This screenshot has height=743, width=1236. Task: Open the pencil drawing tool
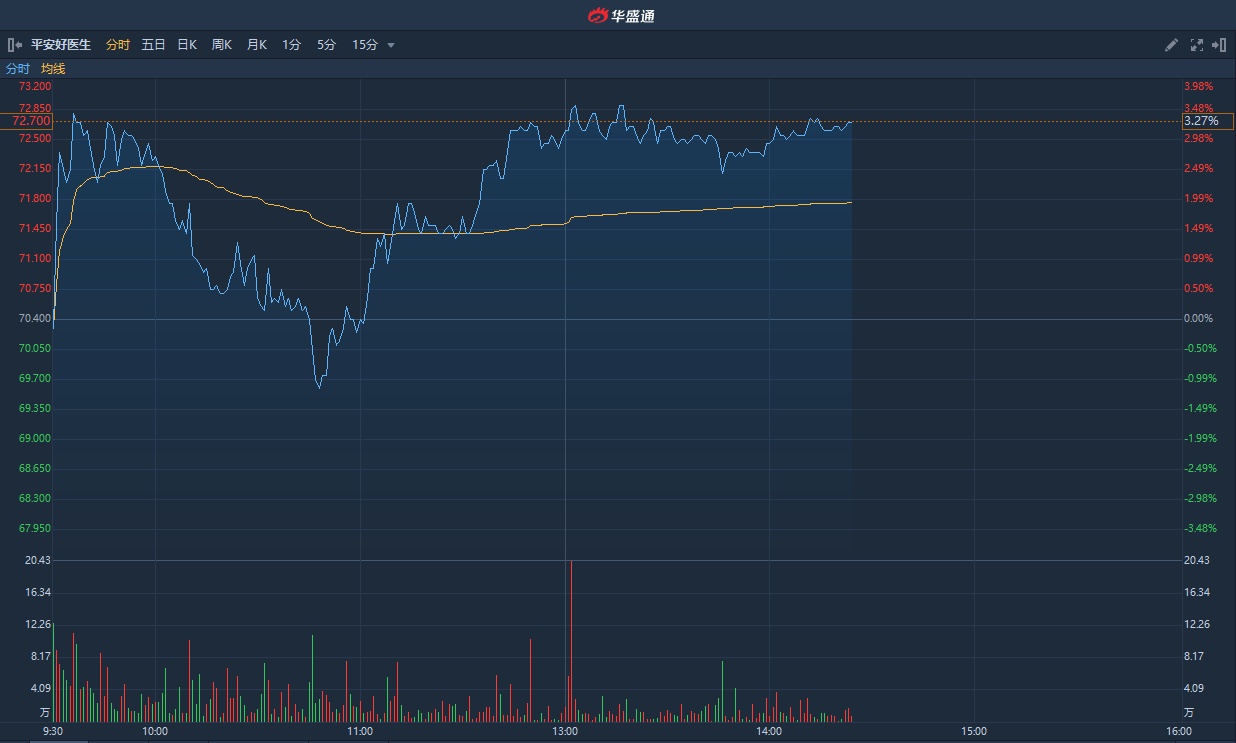point(1172,45)
